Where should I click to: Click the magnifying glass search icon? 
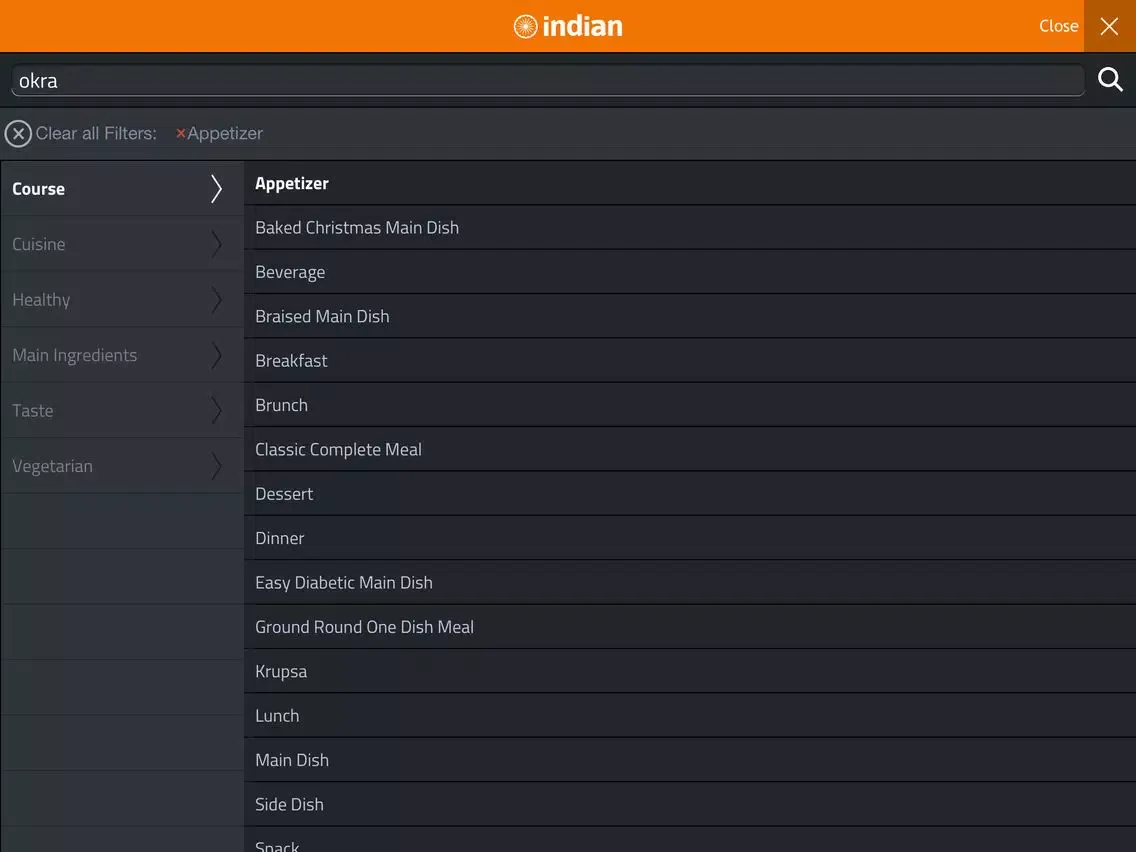(1110, 80)
